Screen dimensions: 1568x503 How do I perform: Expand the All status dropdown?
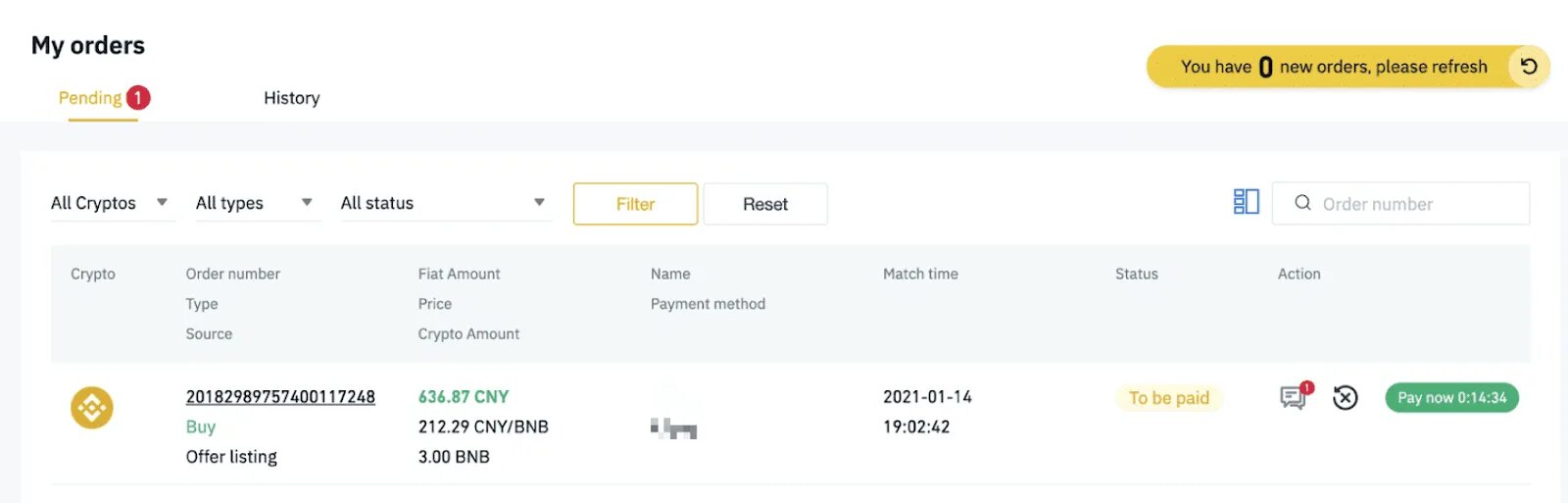(x=446, y=203)
